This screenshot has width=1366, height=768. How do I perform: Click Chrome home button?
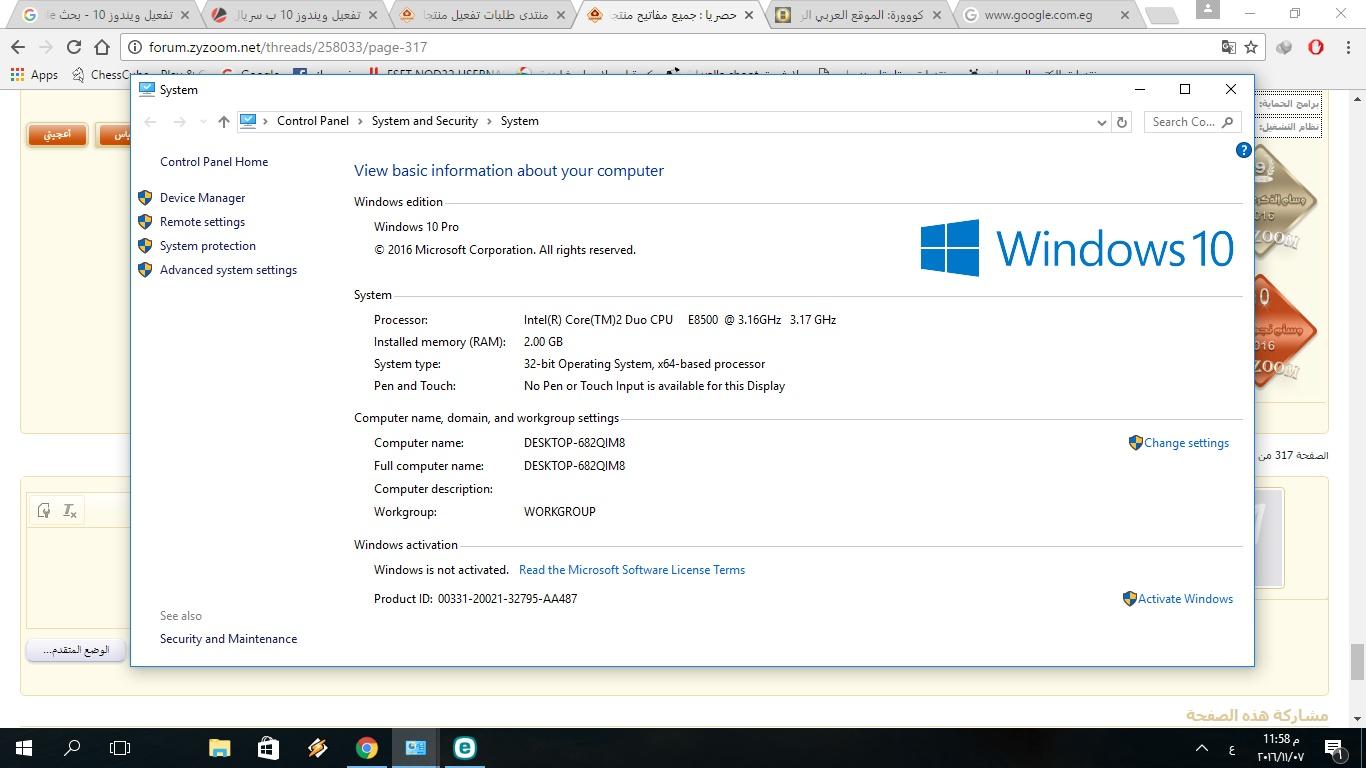click(x=102, y=47)
